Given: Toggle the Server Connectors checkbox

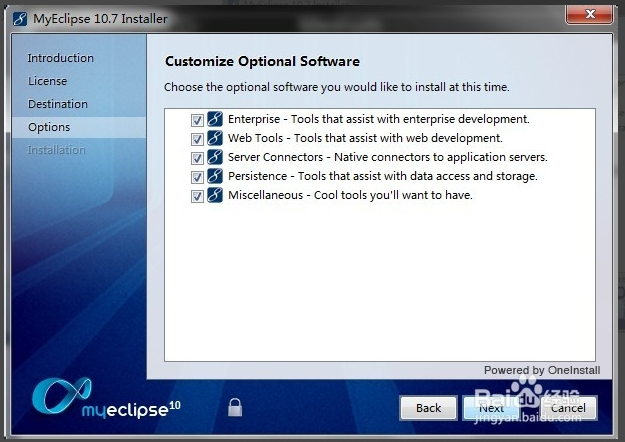Looking at the screenshot, I should click(x=197, y=158).
